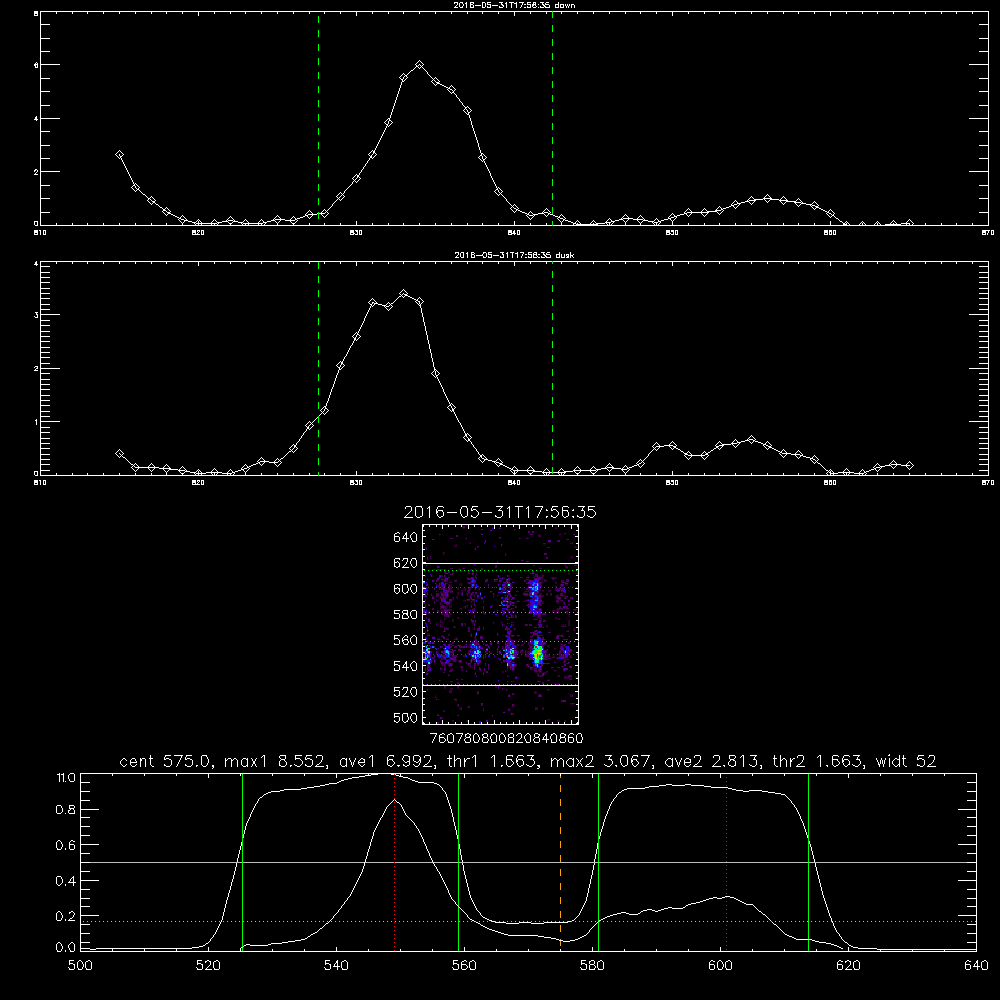
Task: Click spectrogram y-axis label '600'
Action: coord(406,589)
